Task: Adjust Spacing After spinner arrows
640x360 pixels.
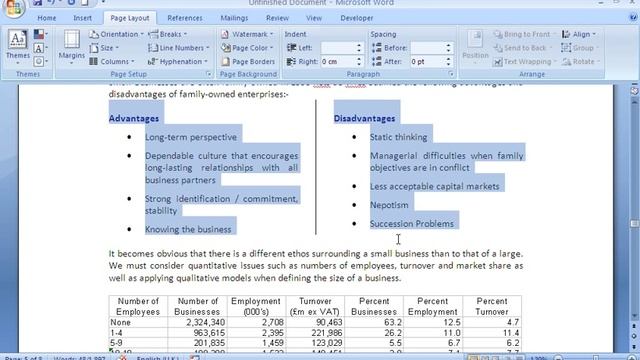Action: 449,62
